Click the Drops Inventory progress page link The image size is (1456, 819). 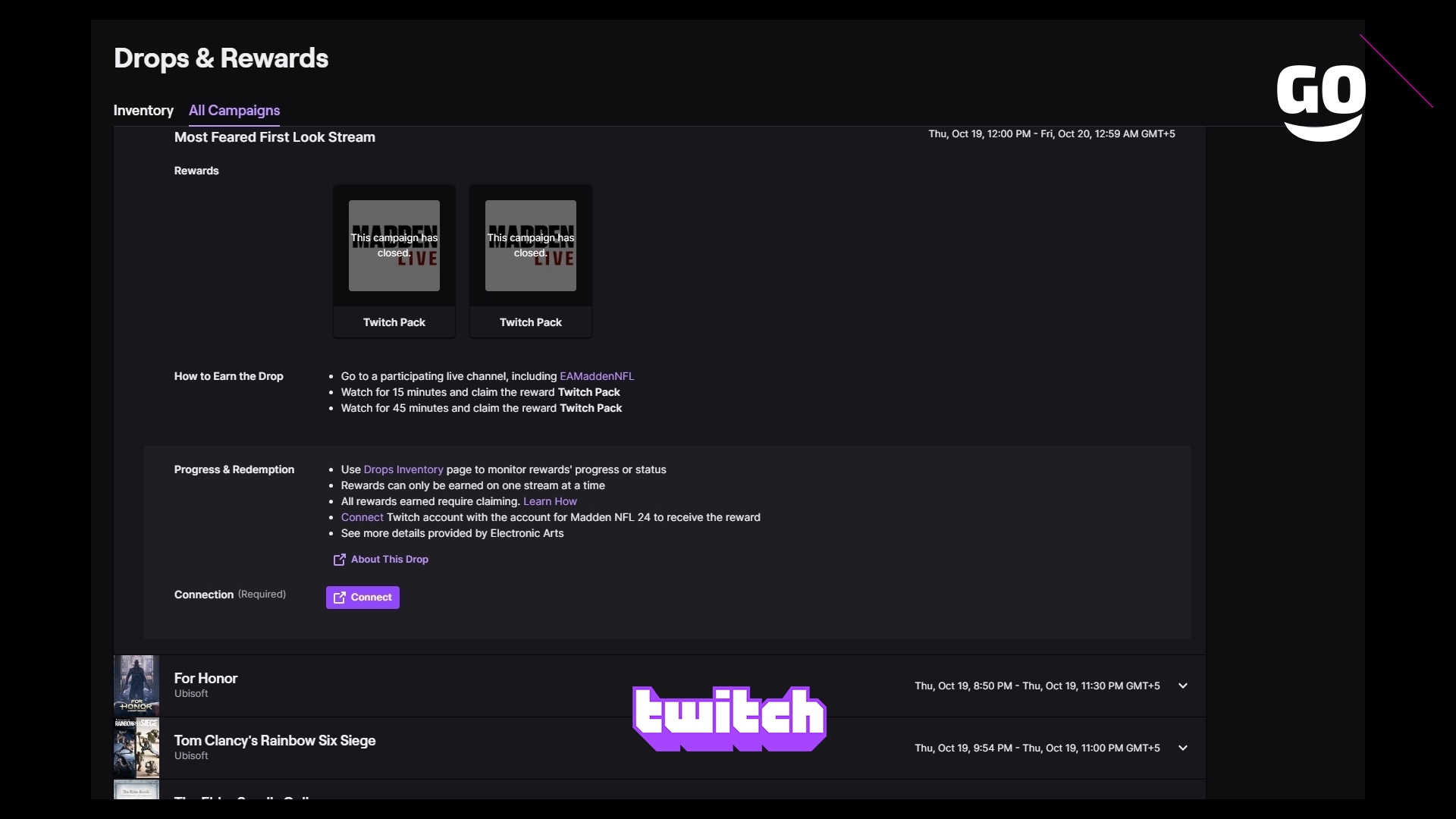click(403, 469)
